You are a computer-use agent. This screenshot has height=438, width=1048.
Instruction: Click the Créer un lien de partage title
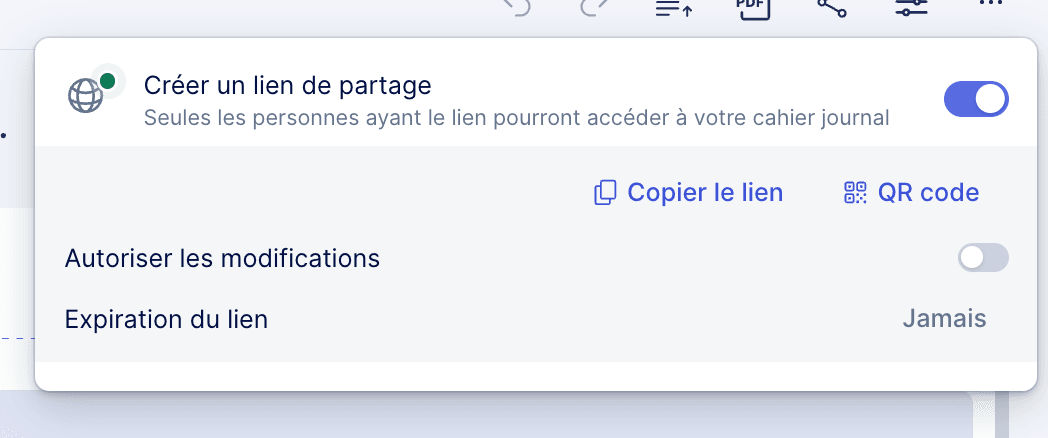tap(287, 86)
